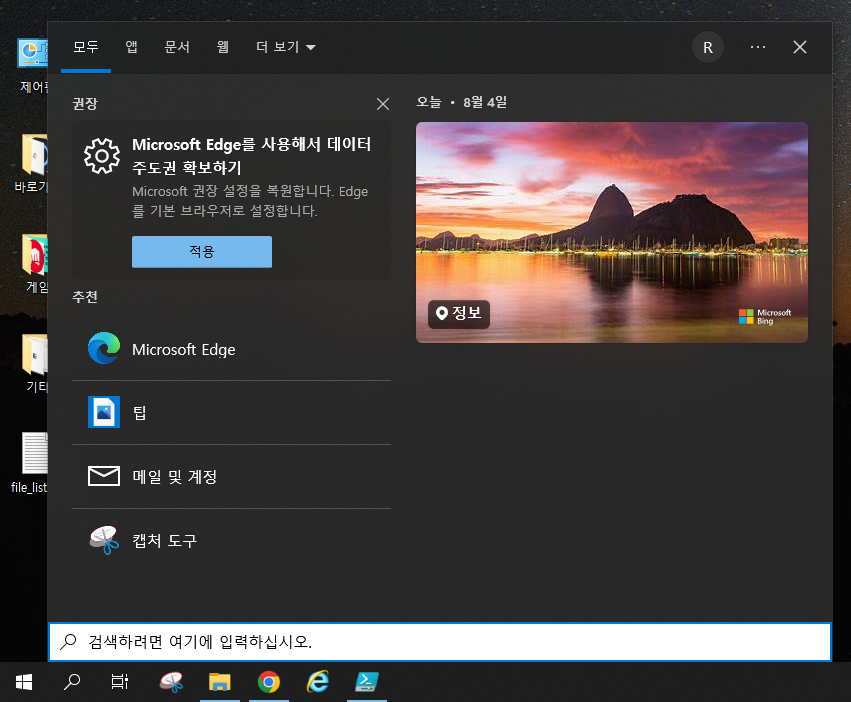This screenshot has width=851, height=702.
Task: Click the Microsoft Edge logo icon
Action: 104,348
